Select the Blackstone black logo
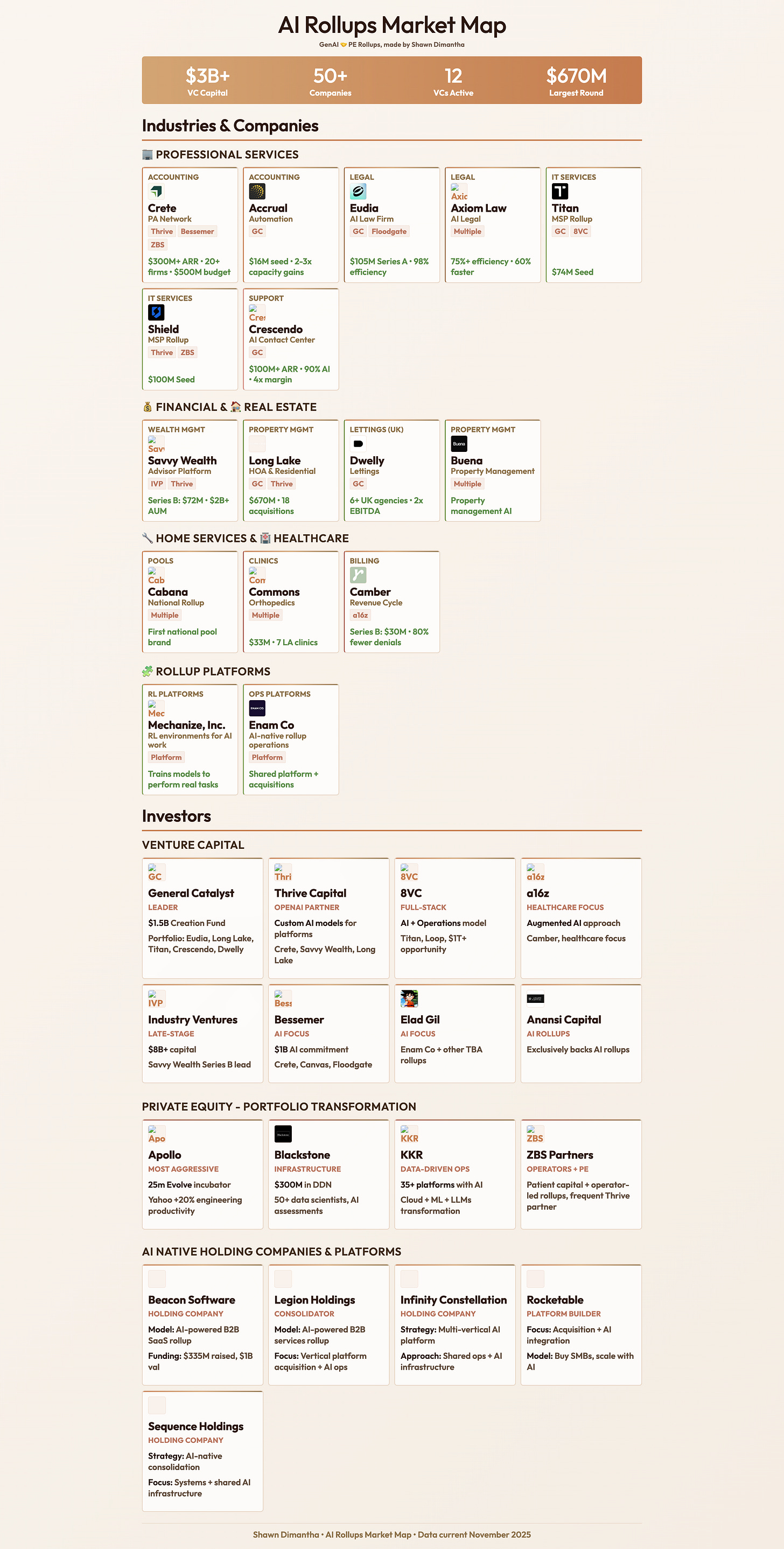 (283, 1134)
